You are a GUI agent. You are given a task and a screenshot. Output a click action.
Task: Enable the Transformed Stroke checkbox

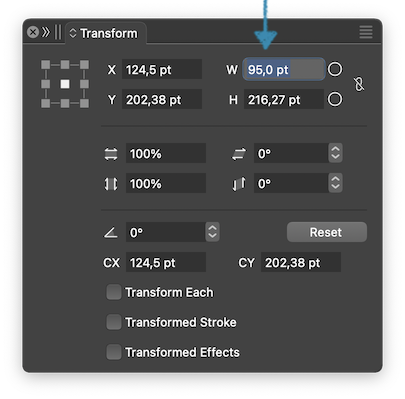coord(114,322)
